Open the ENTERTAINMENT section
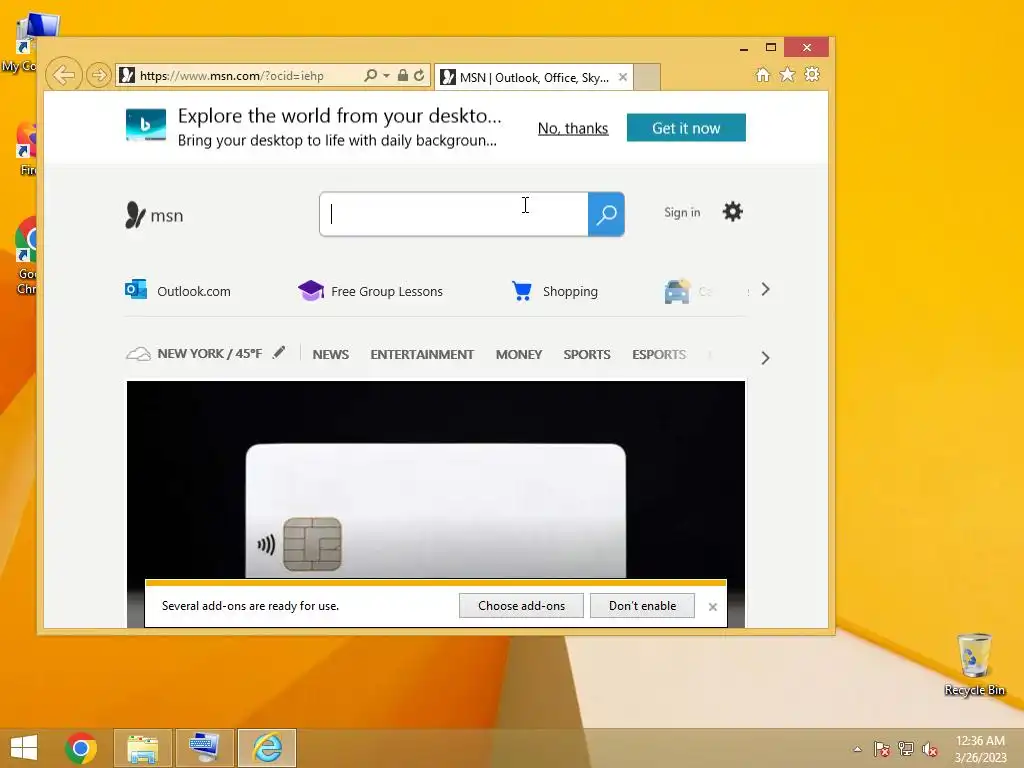This screenshot has height=768, width=1024. click(x=422, y=355)
